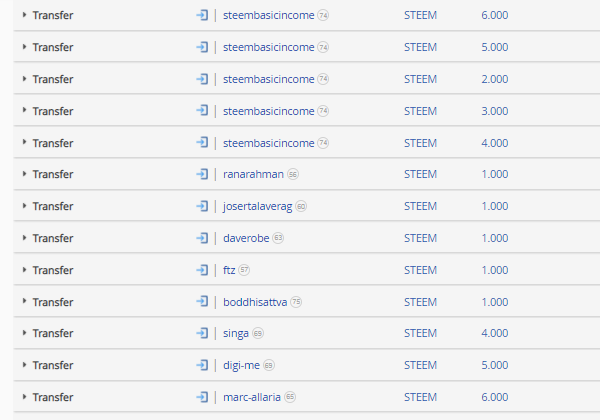Image resolution: width=600 pixels, height=420 pixels.
Task: Open steembasicincome link in the 4.000 row
Action: pyautogui.click(x=269, y=143)
